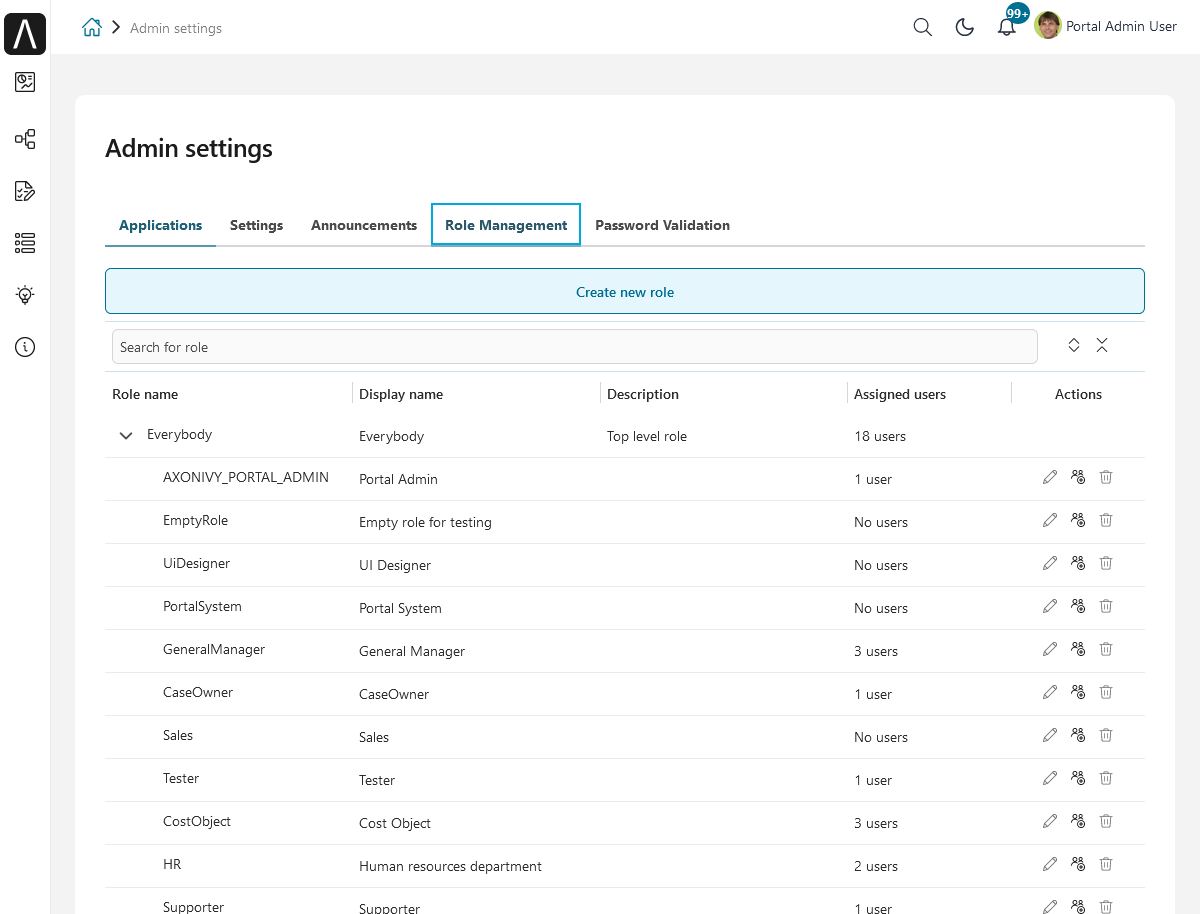The image size is (1200, 914).
Task: Open the info icon in left sidebar
Action: click(x=25, y=347)
